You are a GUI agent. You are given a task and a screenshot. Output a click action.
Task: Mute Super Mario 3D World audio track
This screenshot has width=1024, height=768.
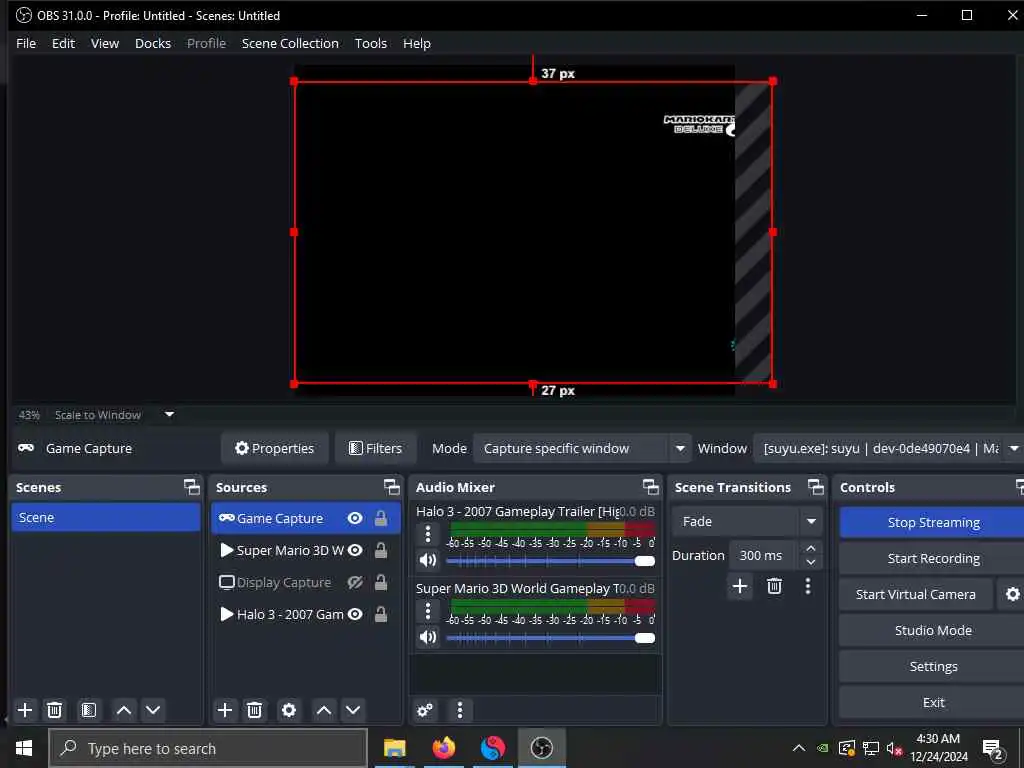428,637
